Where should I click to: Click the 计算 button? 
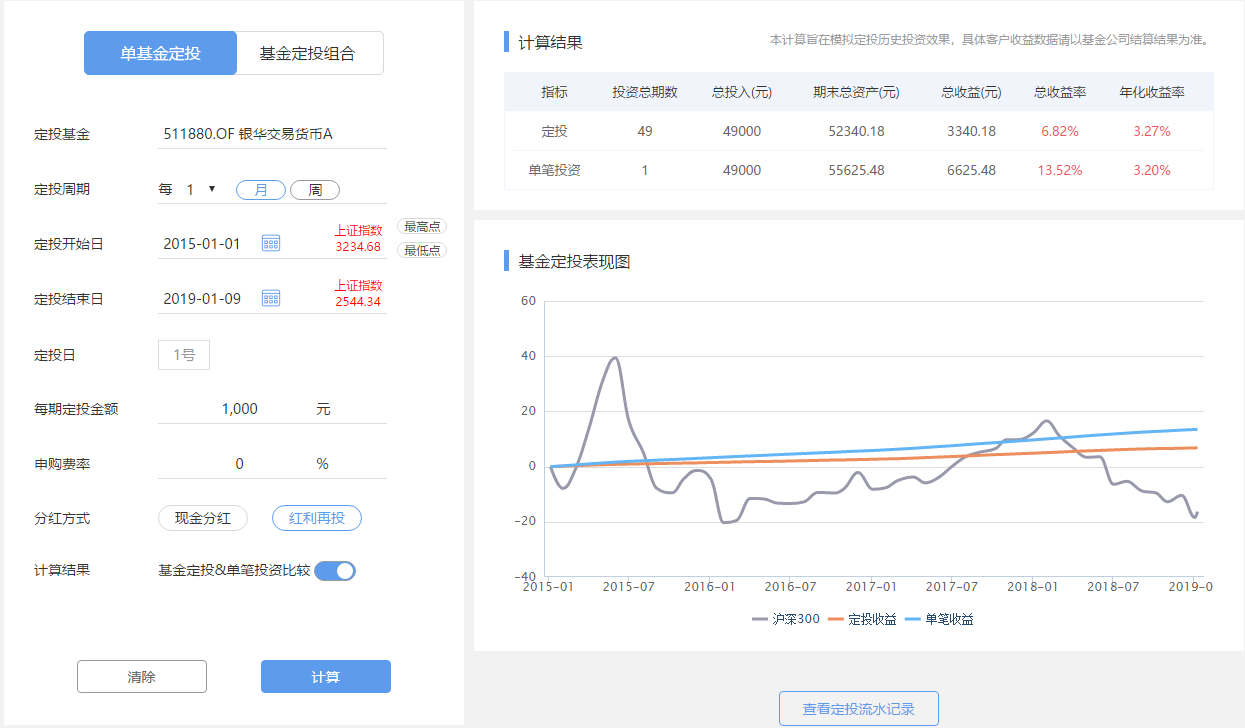click(326, 677)
